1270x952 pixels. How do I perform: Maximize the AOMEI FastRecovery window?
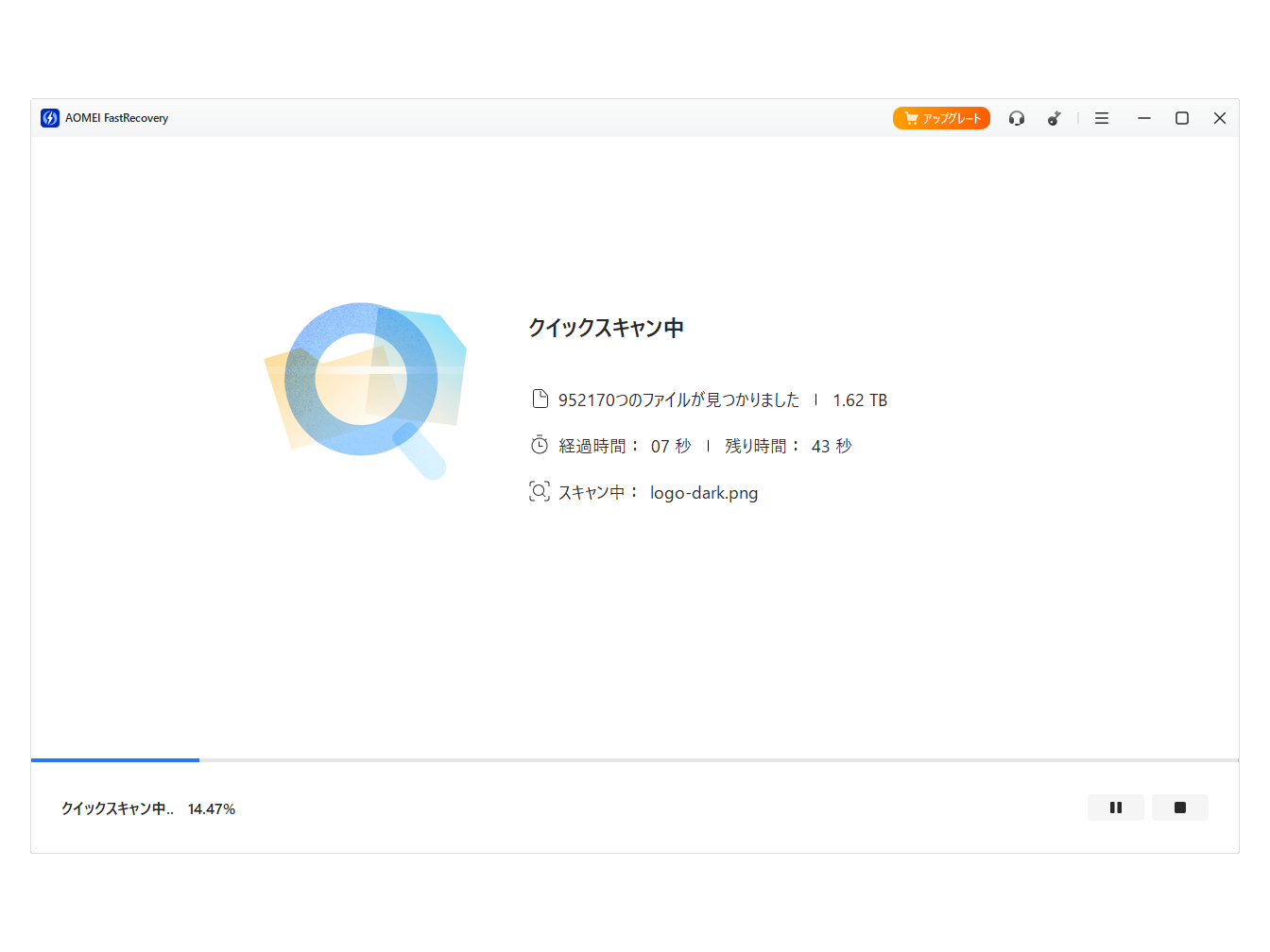click(x=1182, y=118)
